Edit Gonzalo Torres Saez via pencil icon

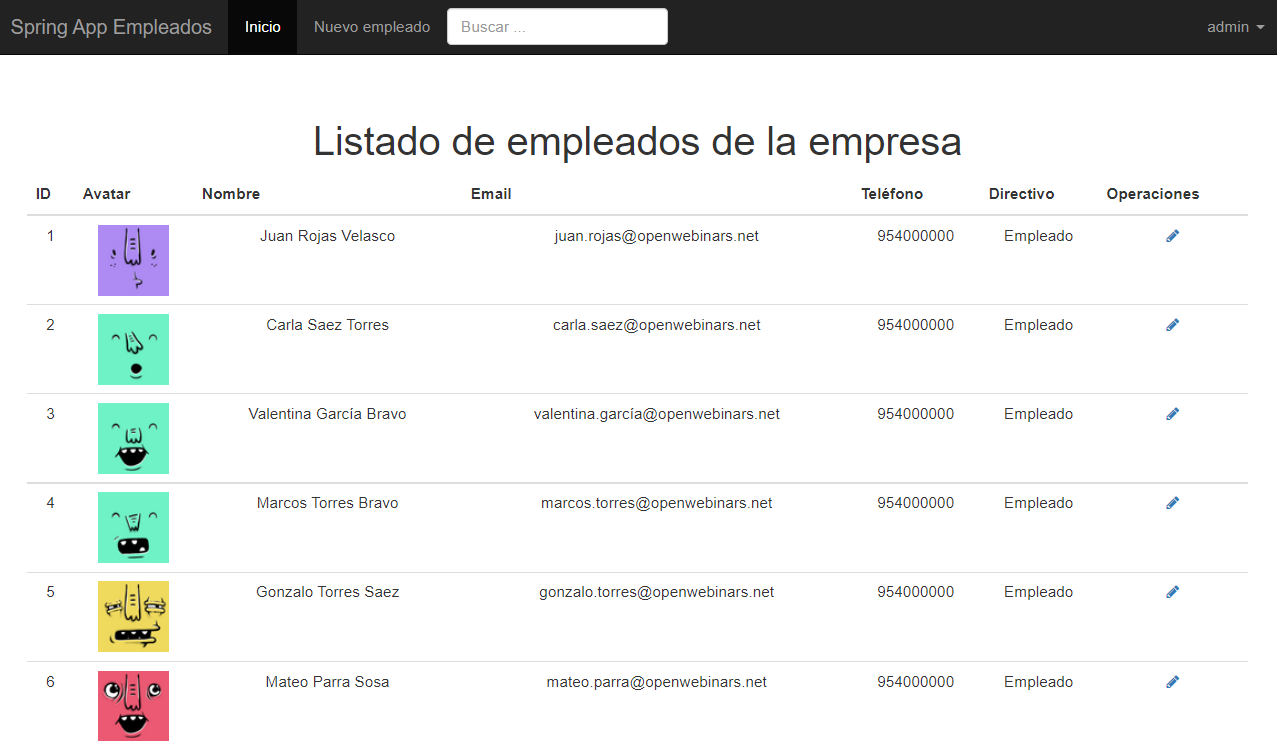click(1172, 591)
